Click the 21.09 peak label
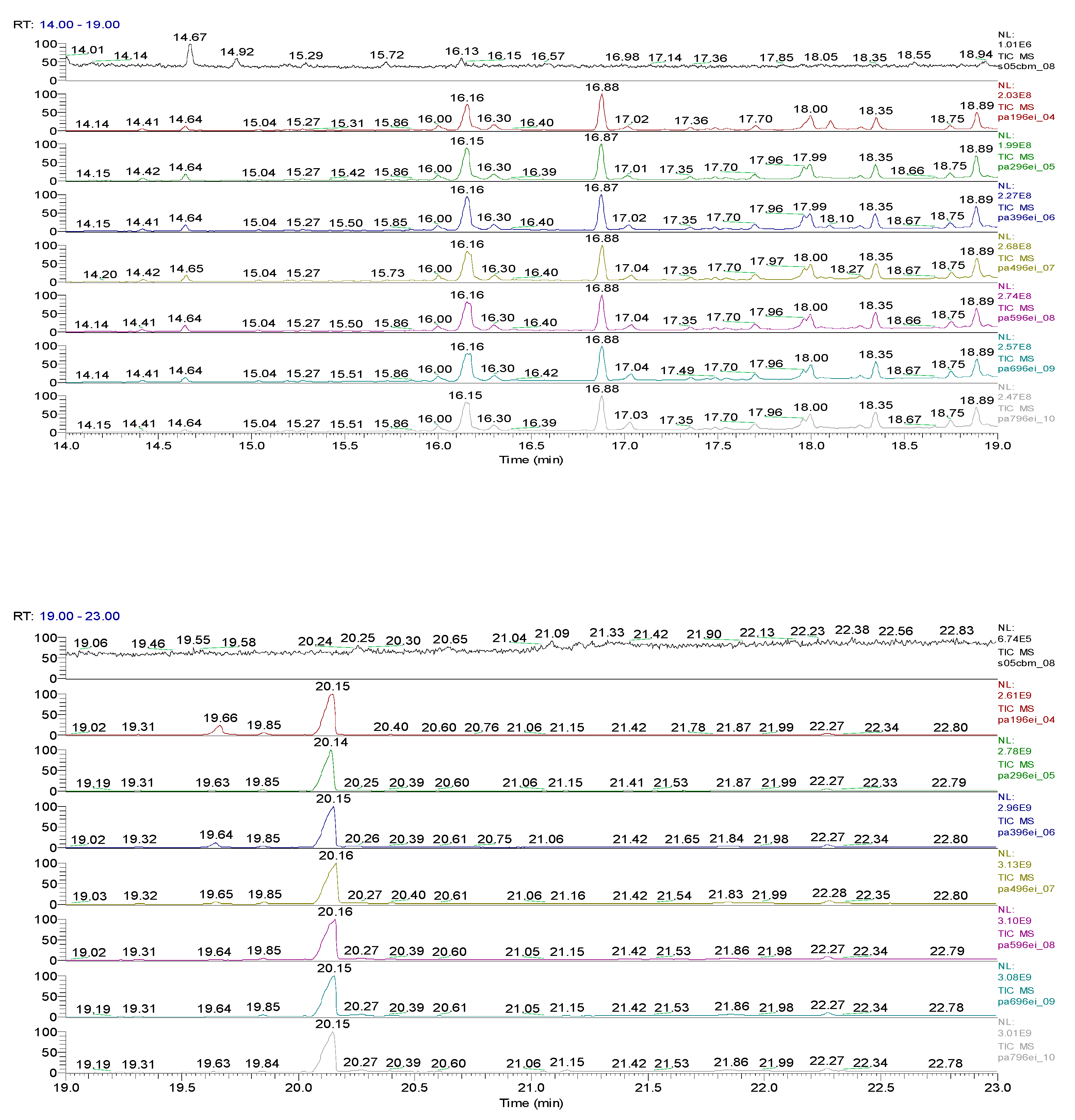 point(552,634)
